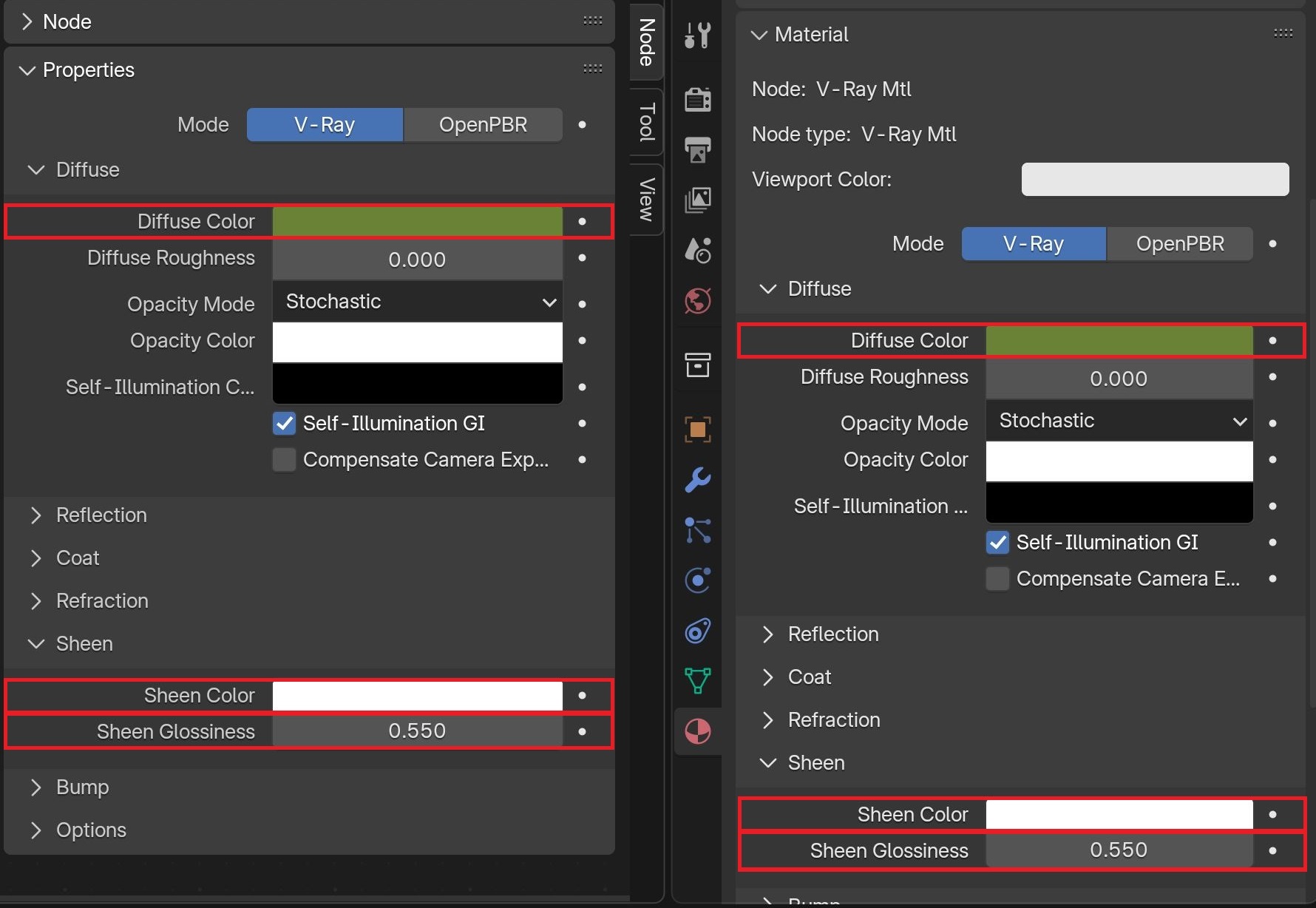Open the Object Data green triangle icon
The image size is (1316, 908).
point(697,681)
